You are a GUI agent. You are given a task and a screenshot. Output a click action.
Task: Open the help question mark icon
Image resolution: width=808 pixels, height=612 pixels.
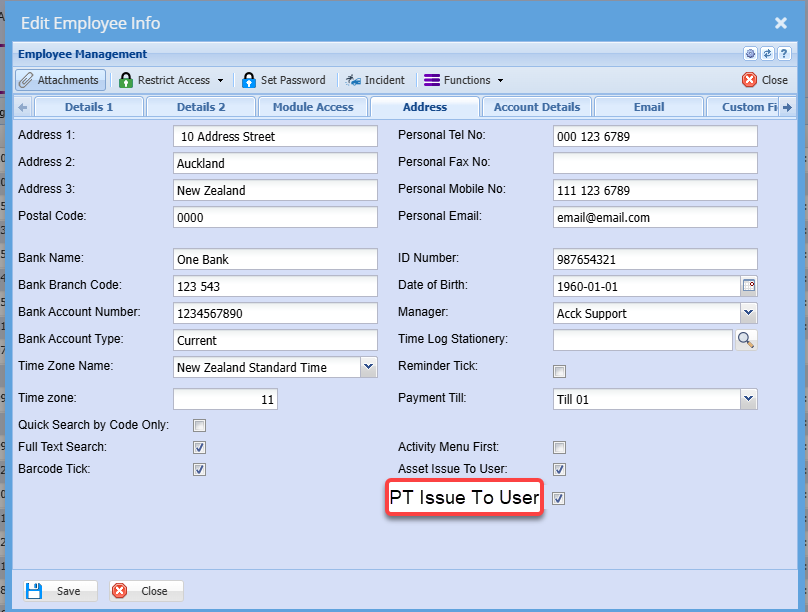pyautogui.click(x=784, y=54)
